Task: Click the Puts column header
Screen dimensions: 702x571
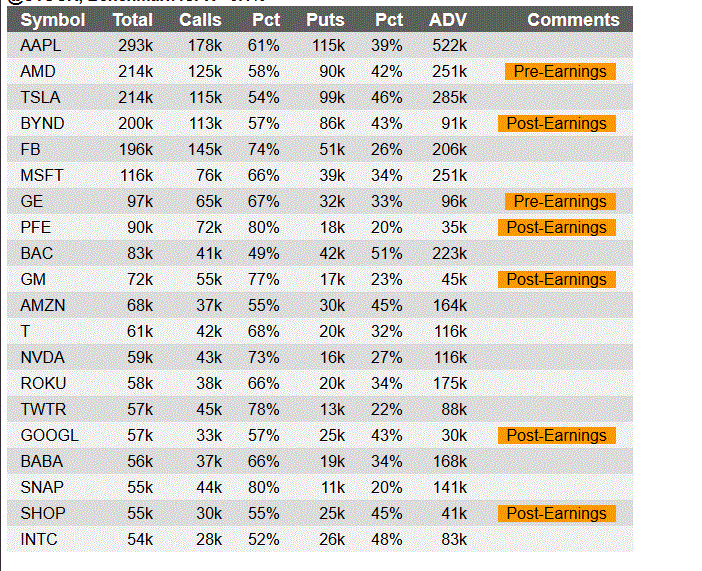Action: click(325, 20)
